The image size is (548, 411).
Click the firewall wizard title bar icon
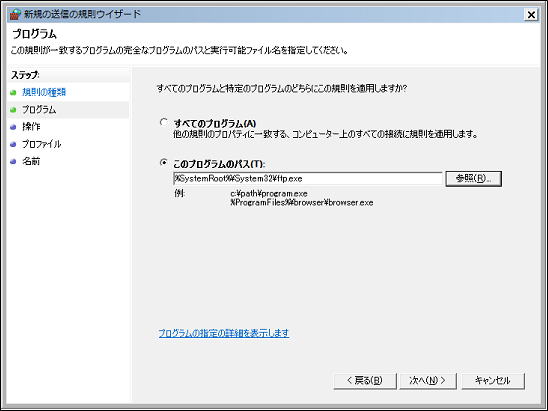15,14
